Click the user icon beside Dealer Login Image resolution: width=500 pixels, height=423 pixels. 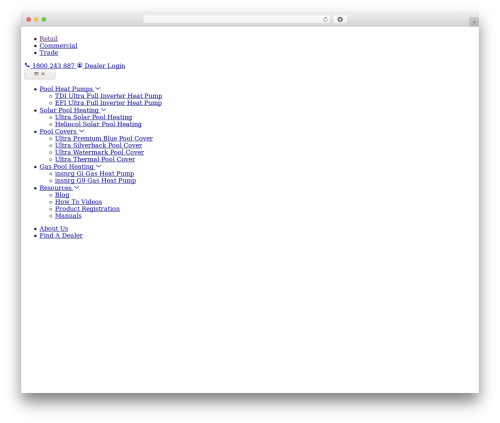tap(80, 65)
